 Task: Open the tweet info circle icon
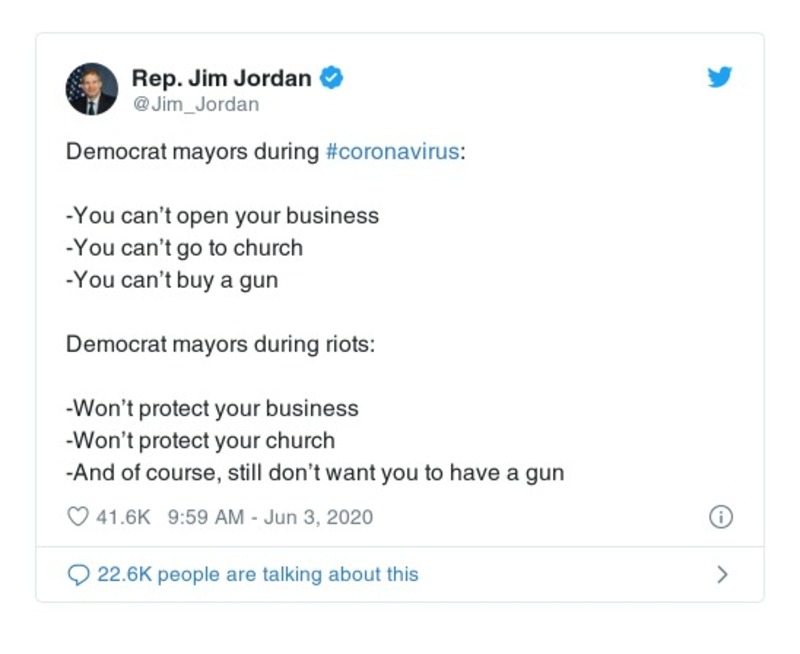tap(720, 517)
